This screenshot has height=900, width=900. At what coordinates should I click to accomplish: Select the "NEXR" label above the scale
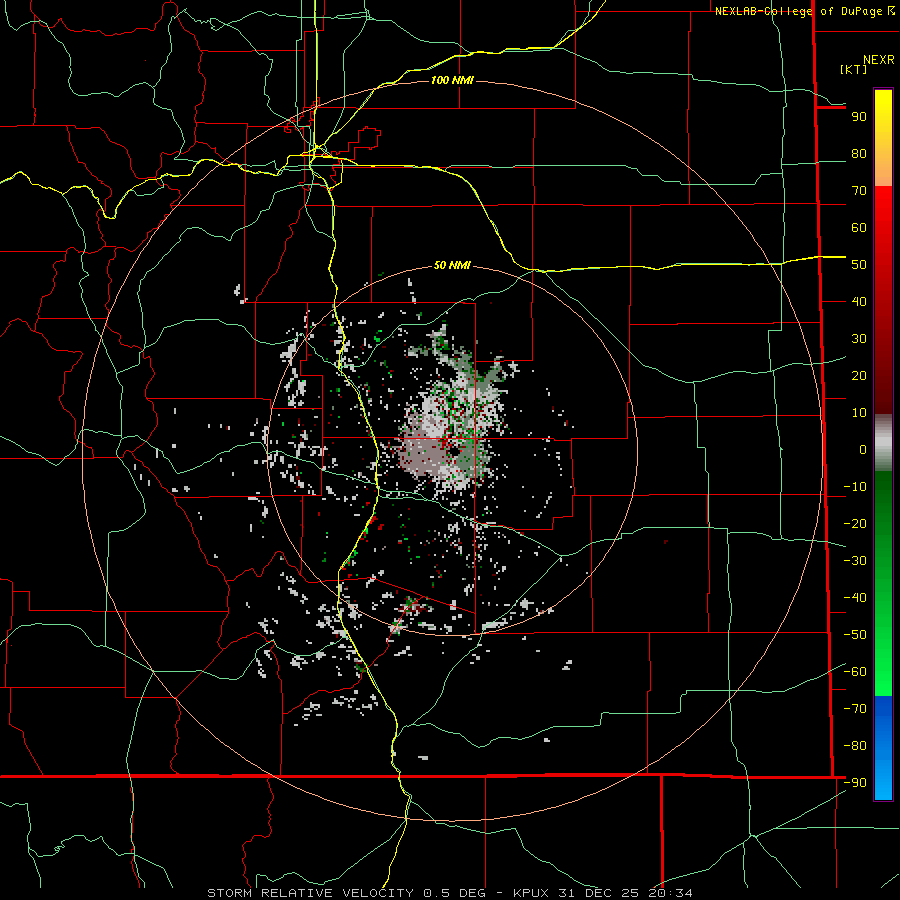pos(878,60)
